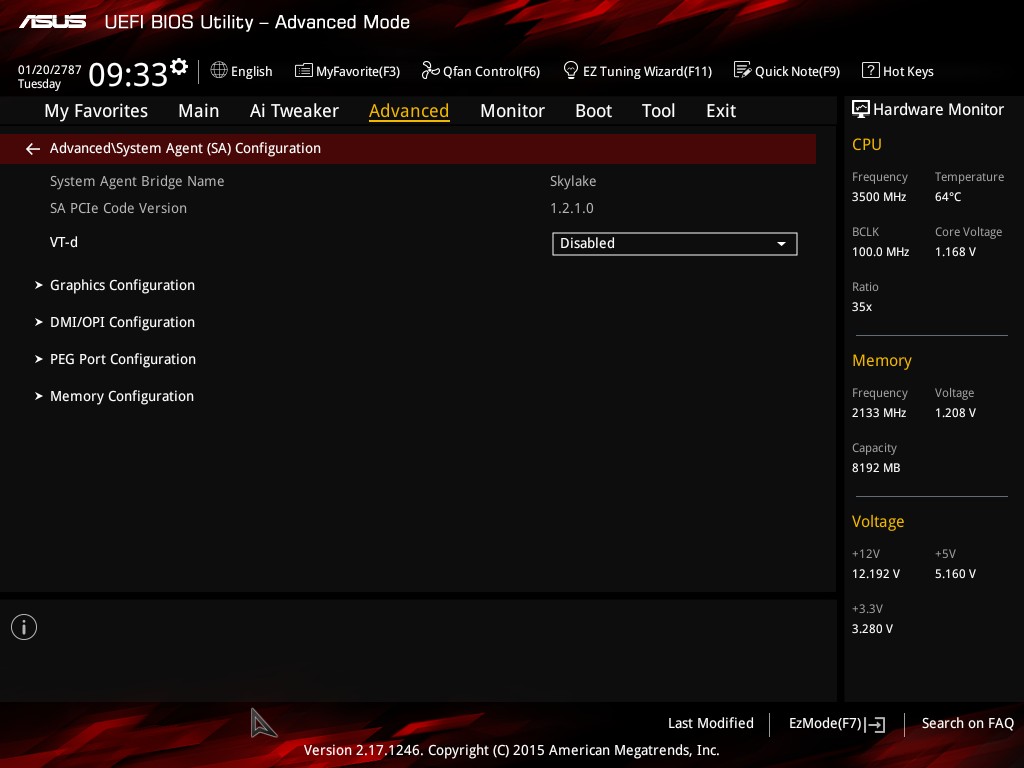The image size is (1024, 768).
Task: Click the CPU frequency 3500 MHz value
Action: point(879,197)
